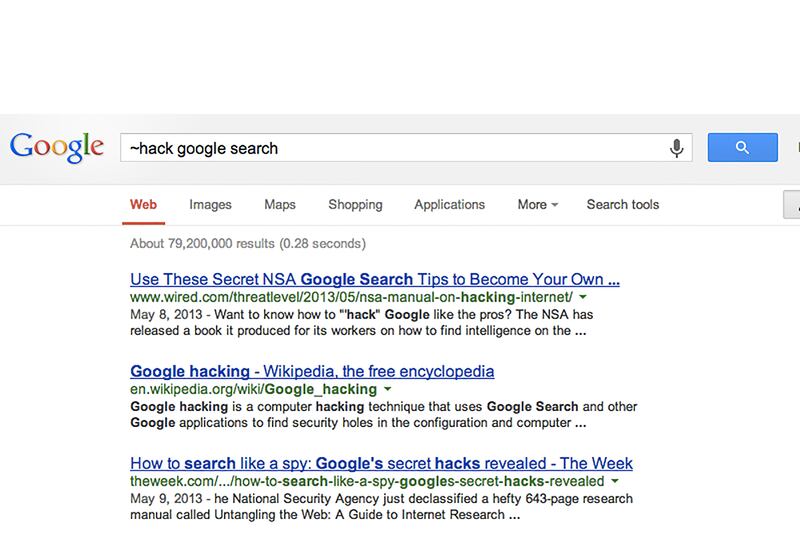Open The Week search like a spy result
800x533 pixels.
tap(381, 464)
